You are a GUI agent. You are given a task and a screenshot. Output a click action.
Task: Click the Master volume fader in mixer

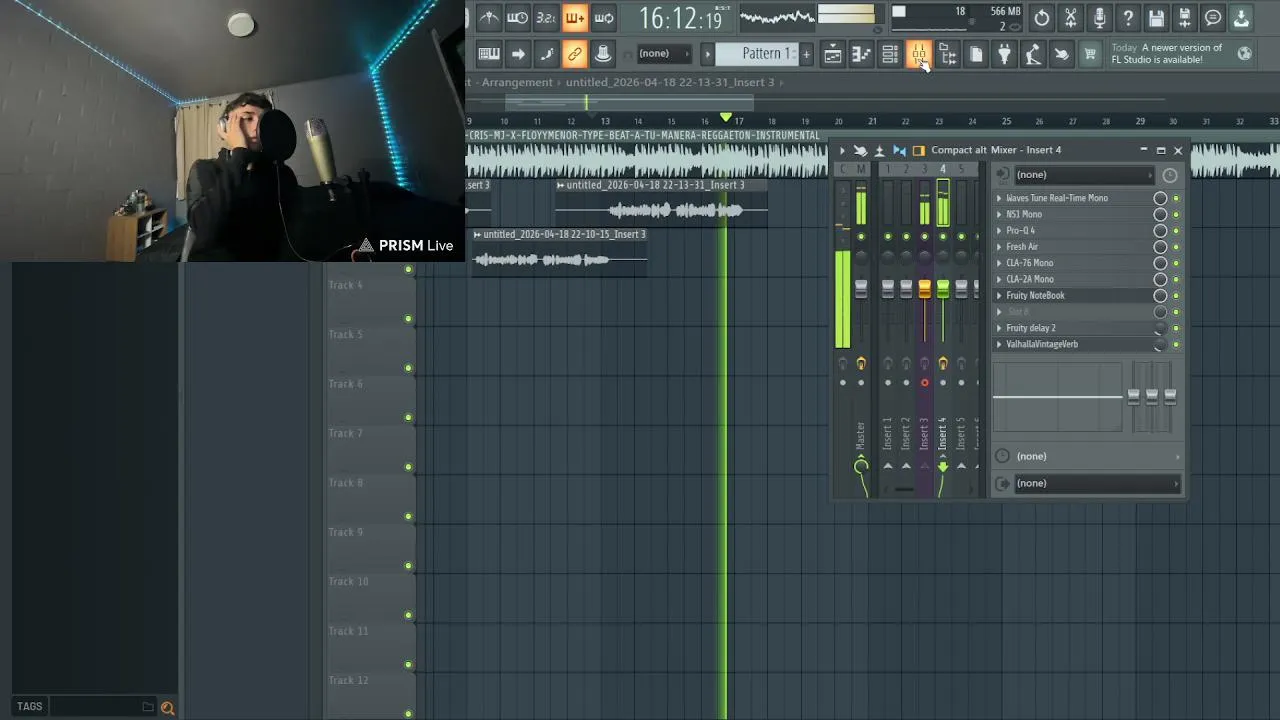[x=861, y=289]
